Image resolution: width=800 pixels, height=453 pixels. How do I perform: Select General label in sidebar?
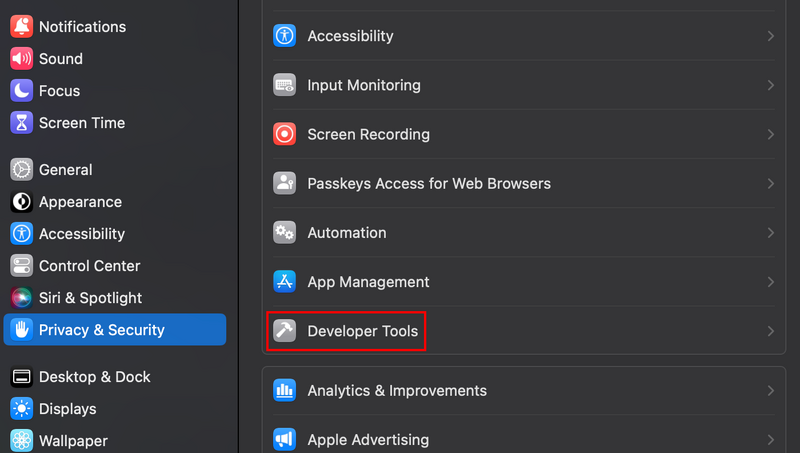[x=65, y=170]
